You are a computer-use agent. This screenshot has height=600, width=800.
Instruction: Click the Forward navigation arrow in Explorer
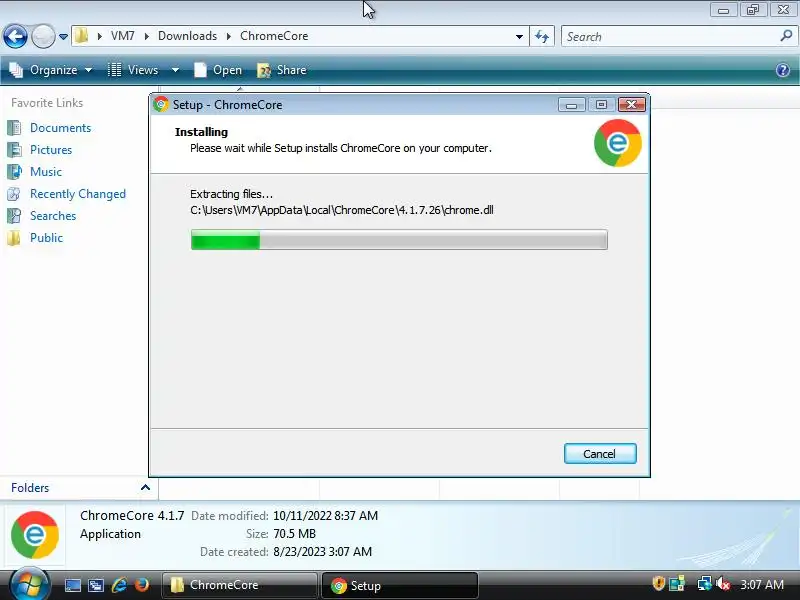[43, 37]
